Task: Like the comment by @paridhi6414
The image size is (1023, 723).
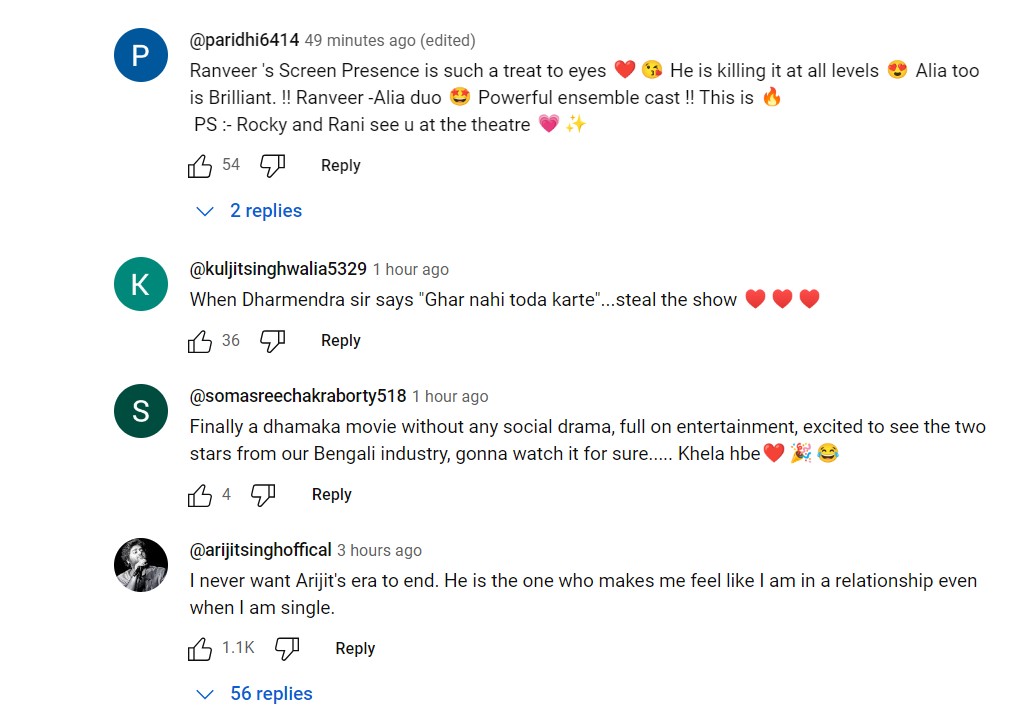Action: click(200, 166)
